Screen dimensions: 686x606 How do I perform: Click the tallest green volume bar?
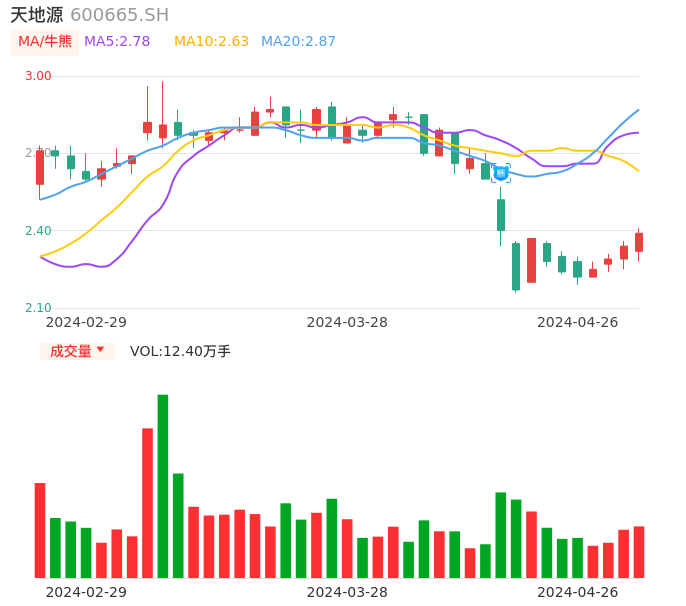point(163,485)
